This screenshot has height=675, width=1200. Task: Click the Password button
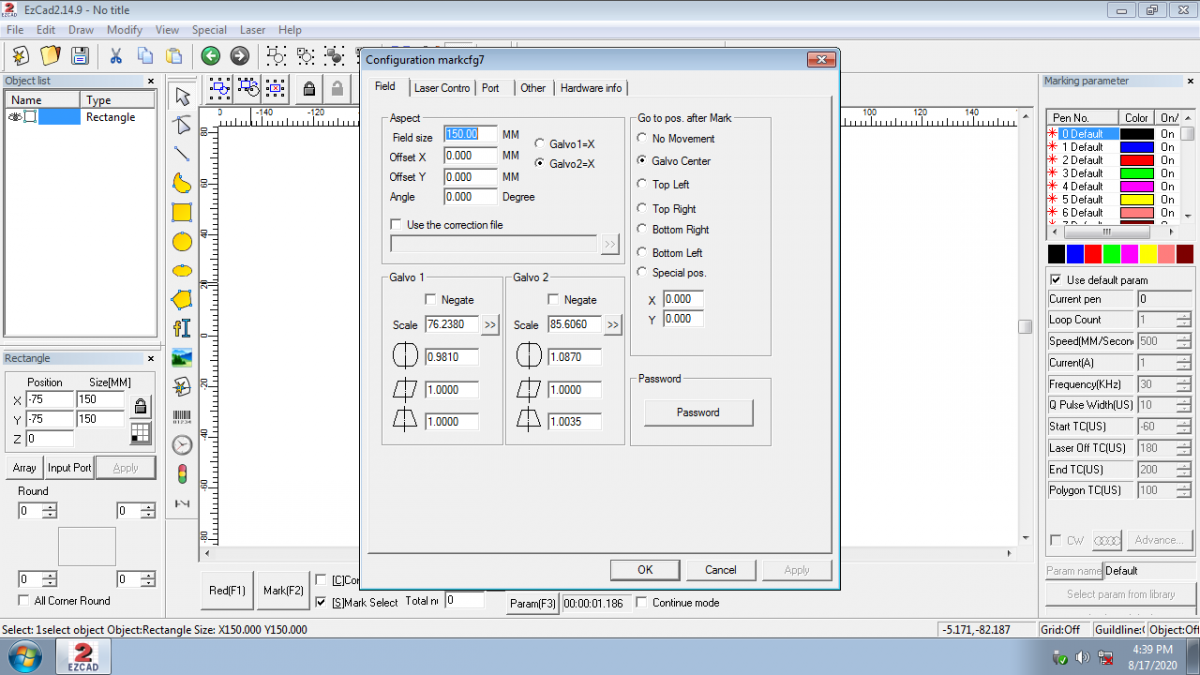pyautogui.click(x=698, y=412)
